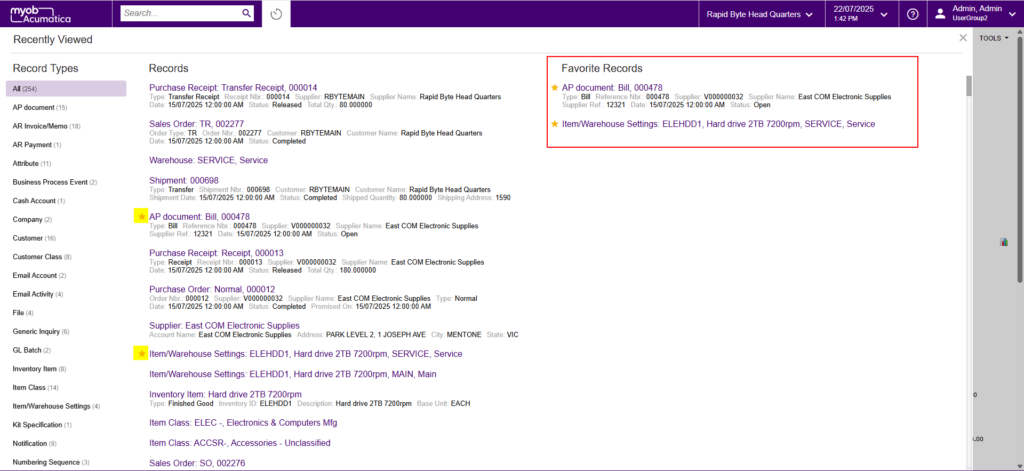This screenshot has width=1024, height=471.
Task: Open Purchase Receipt: Receipt, 000013
Action: click(x=216, y=253)
